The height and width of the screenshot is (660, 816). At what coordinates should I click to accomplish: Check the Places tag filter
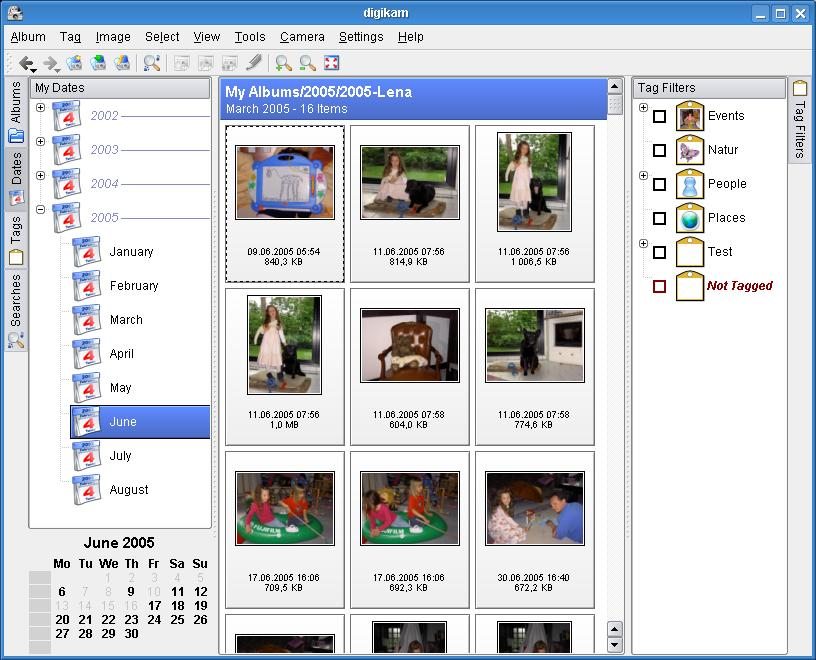(659, 218)
